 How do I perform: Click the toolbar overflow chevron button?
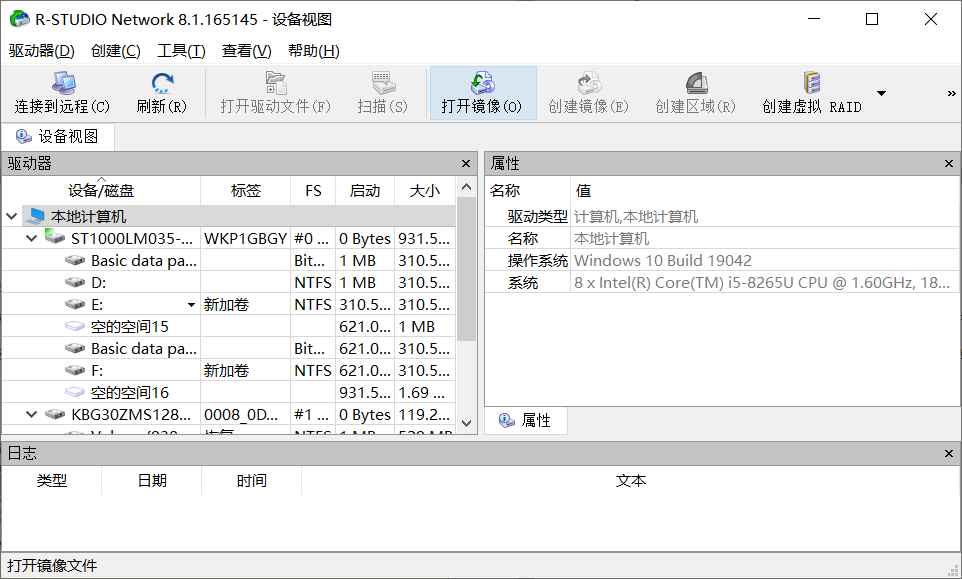[949, 92]
